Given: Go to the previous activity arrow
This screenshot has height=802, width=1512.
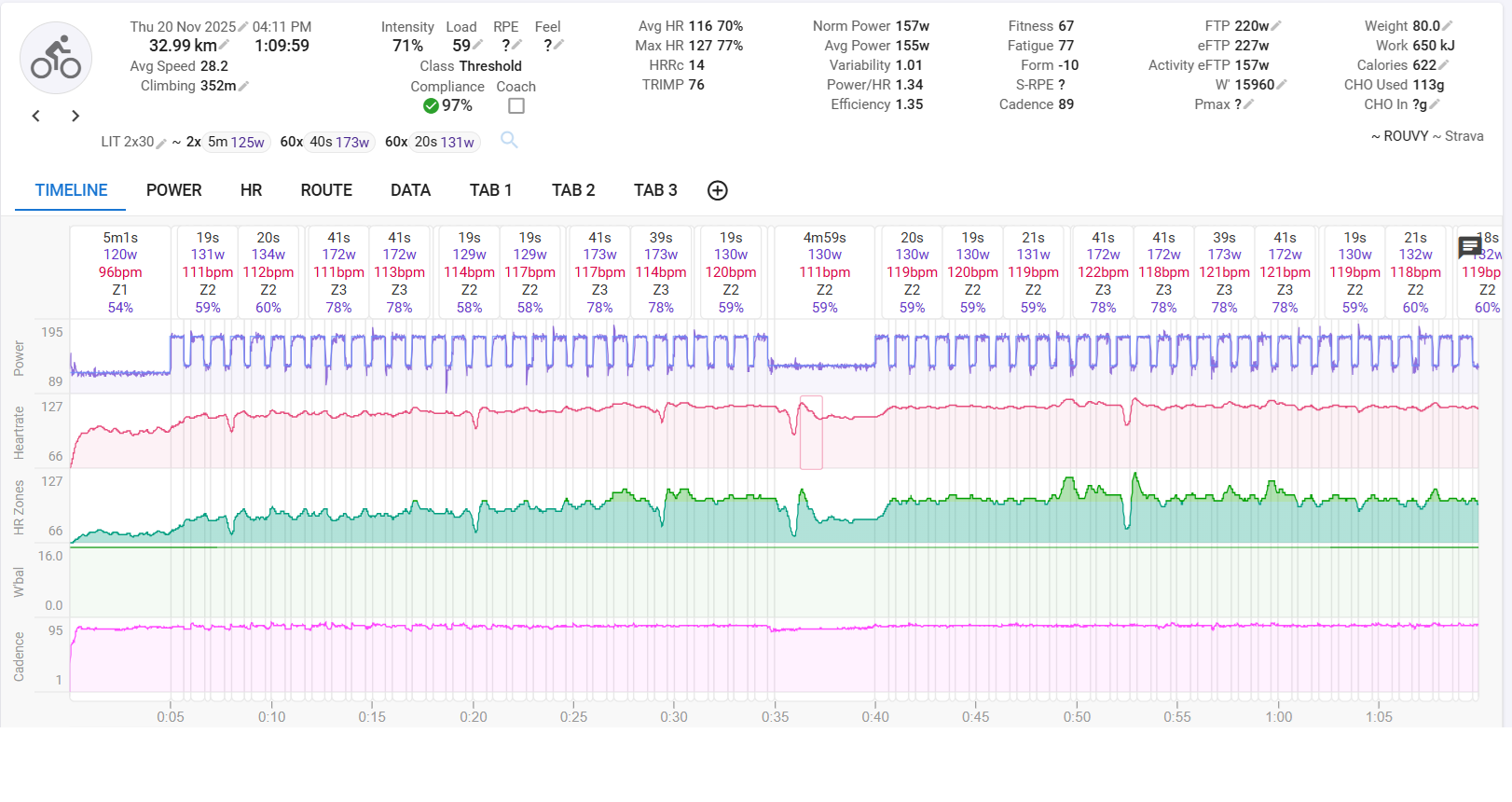Looking at the screenshot, I should [x=36, y=116].
